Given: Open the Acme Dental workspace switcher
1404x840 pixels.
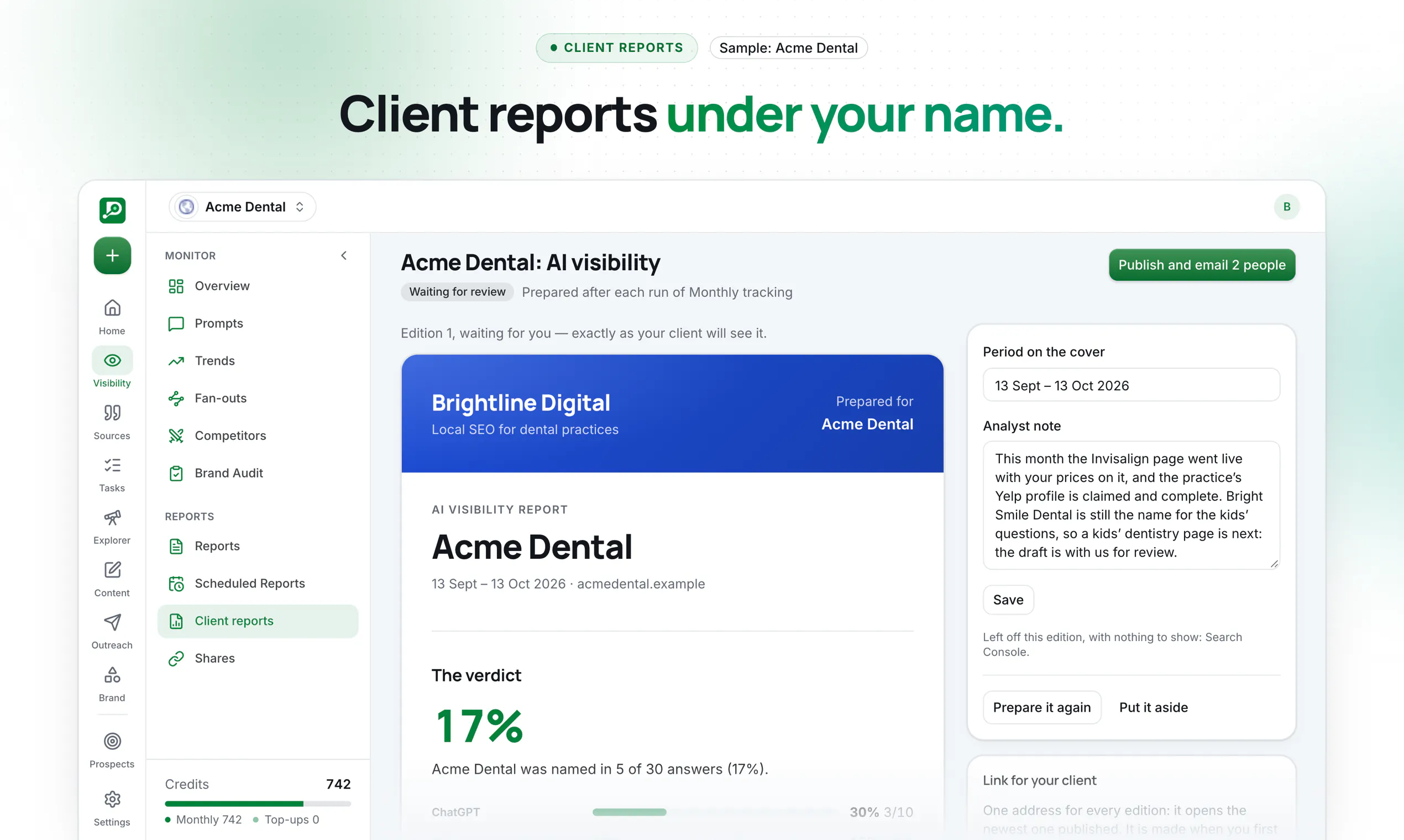Looking at the screenshot, I should (242, 207).
